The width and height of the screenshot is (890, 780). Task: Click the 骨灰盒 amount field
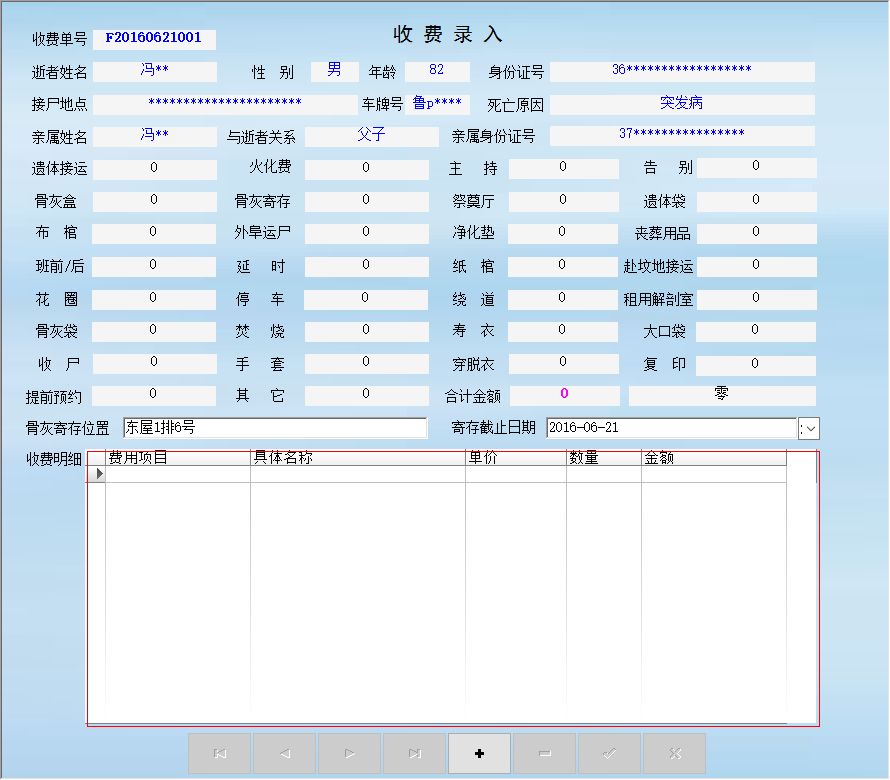click(x=154, y=201)
